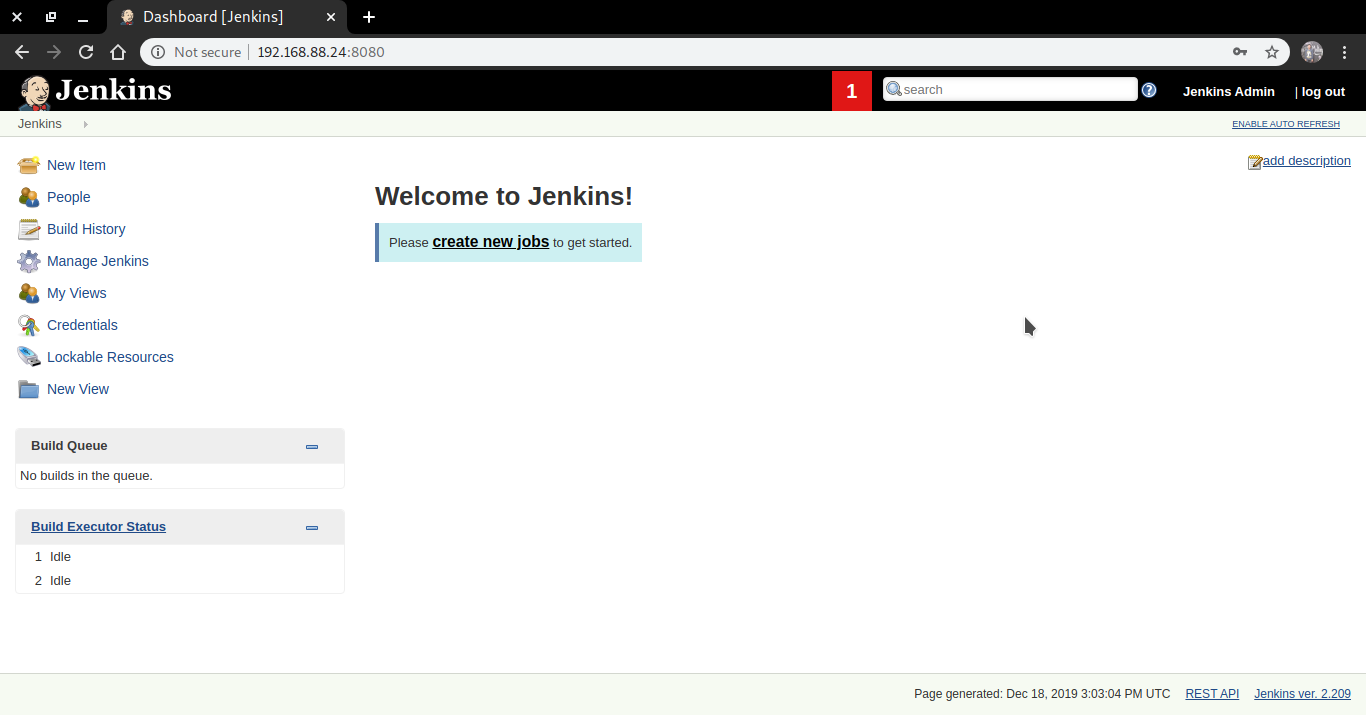
Task: Open the New View link
Action: click(x=78, y=389)
